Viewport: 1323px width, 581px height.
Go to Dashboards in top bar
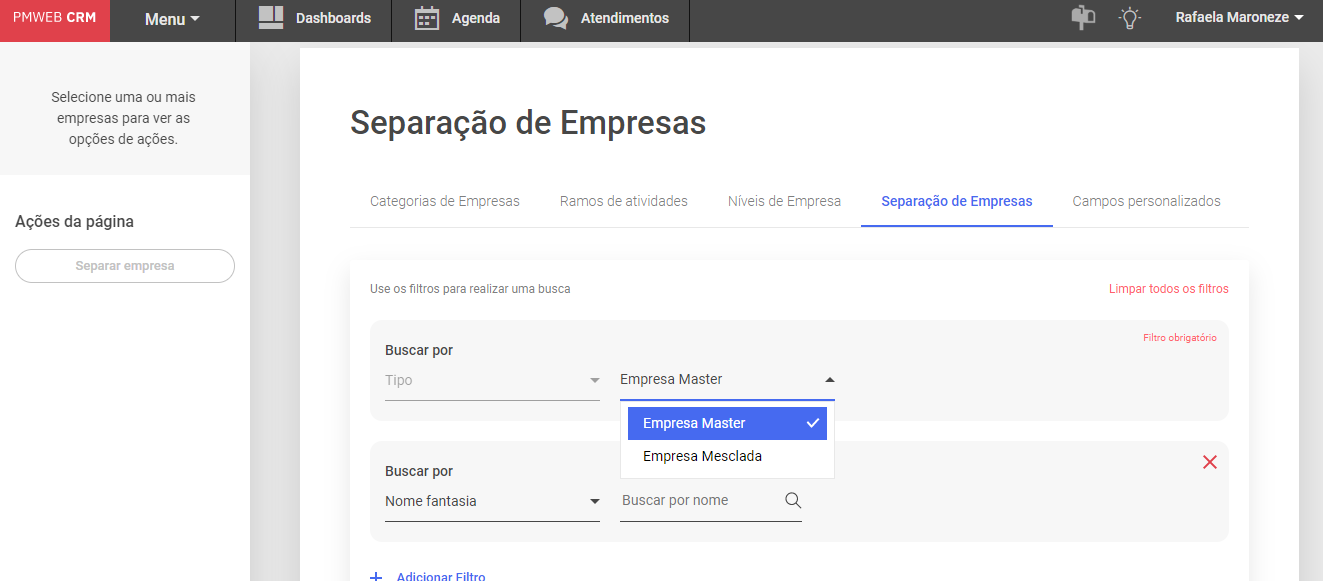tap(313, 20)
